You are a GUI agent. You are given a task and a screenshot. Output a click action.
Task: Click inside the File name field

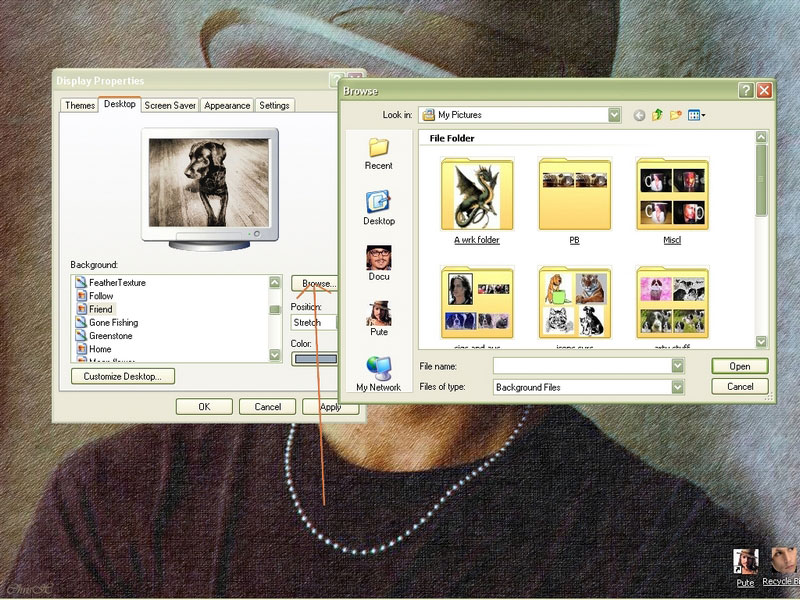coord(580,366)
